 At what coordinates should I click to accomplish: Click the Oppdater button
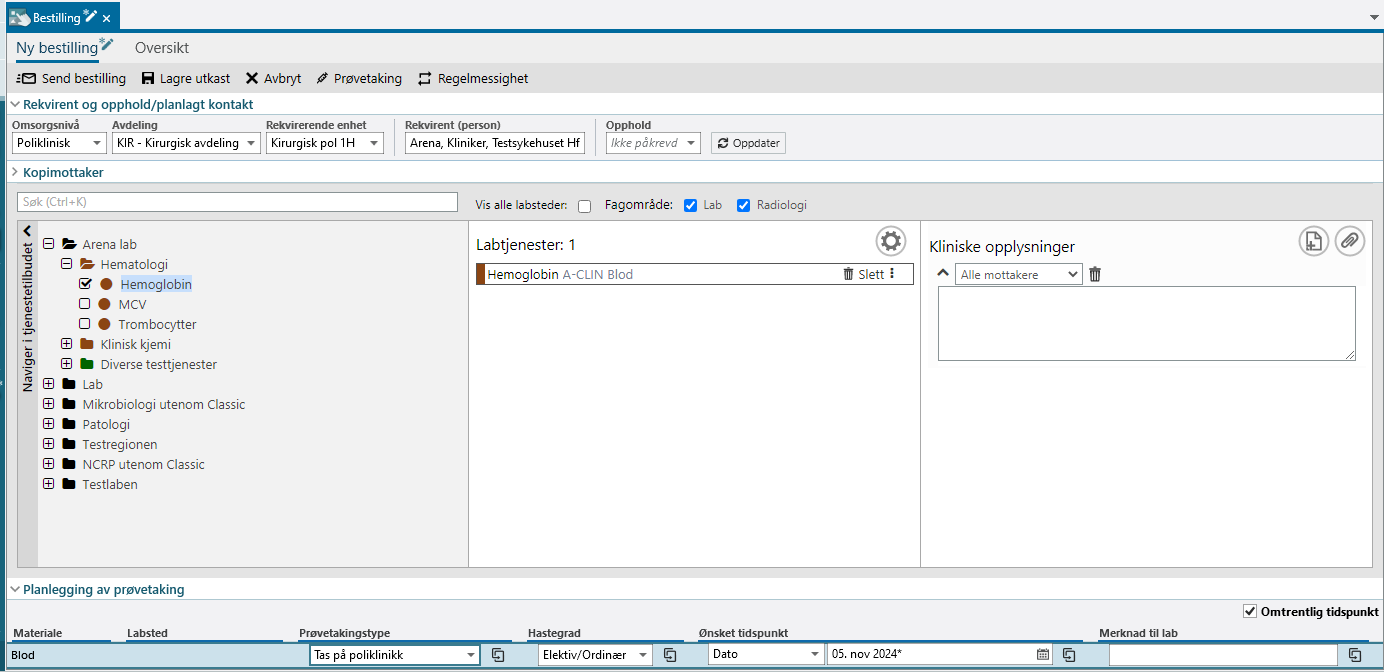(748, 143)
